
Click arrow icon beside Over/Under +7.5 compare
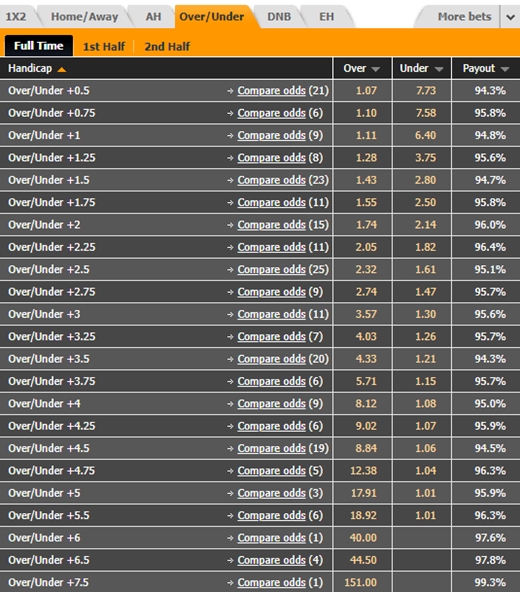tap(230, 583)
